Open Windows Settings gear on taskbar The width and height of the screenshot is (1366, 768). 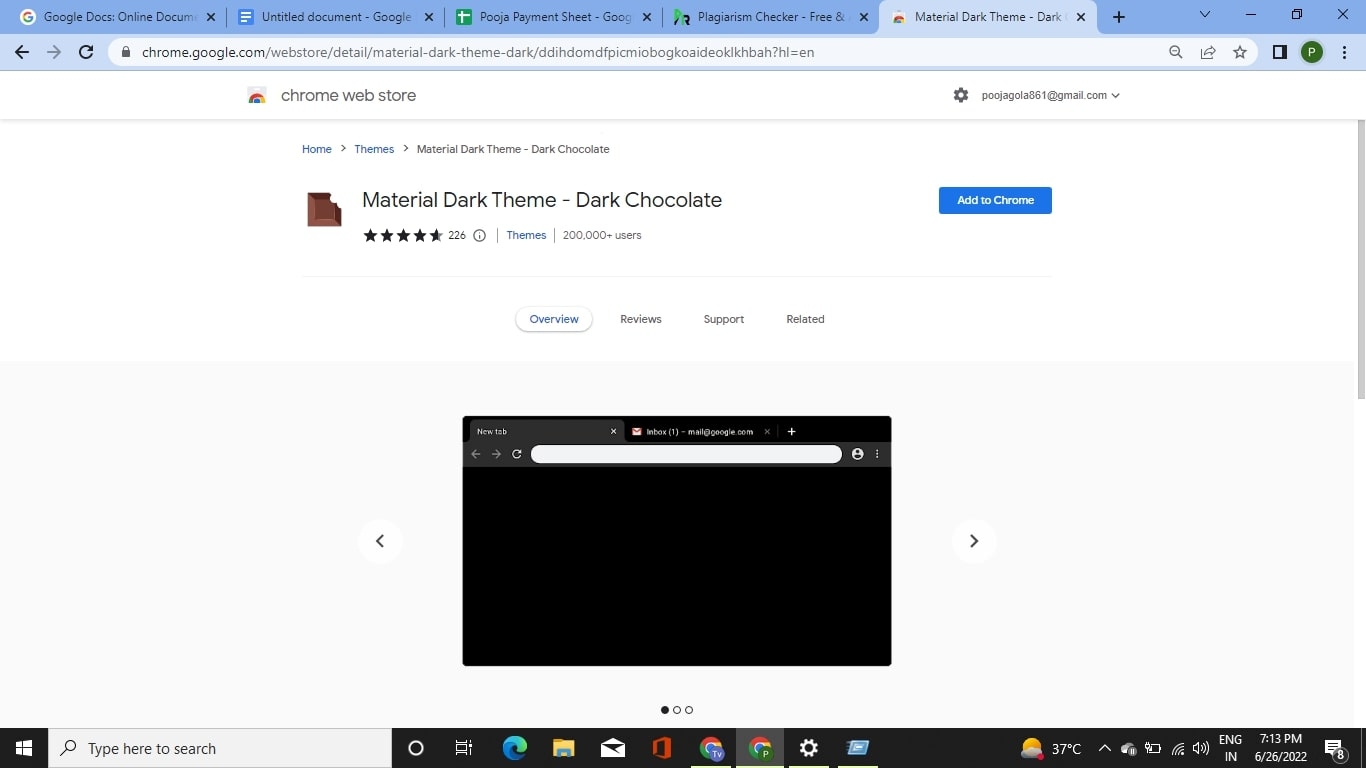(809, 748)
